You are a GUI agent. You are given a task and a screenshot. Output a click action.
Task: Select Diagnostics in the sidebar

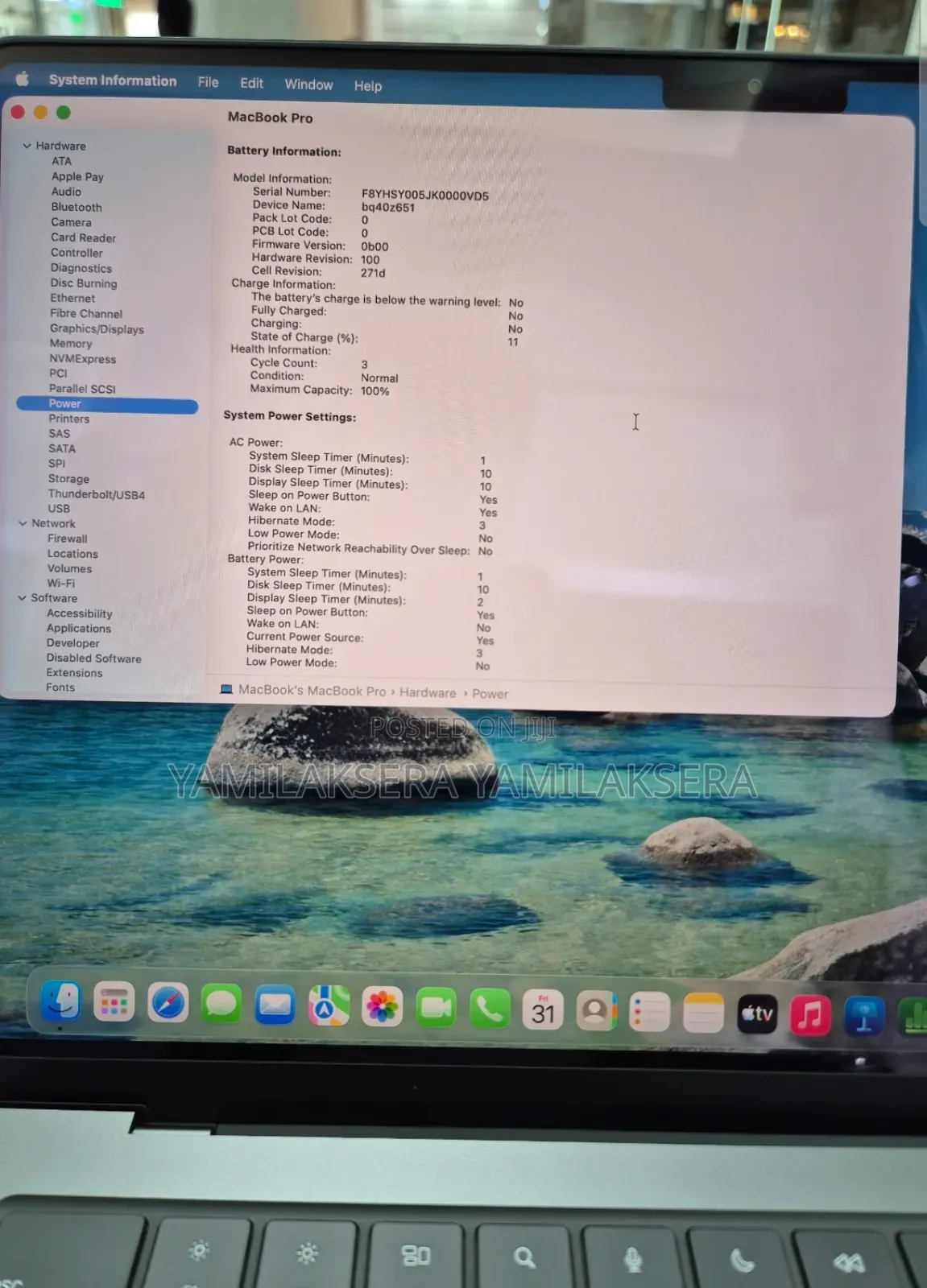[81, 268]
